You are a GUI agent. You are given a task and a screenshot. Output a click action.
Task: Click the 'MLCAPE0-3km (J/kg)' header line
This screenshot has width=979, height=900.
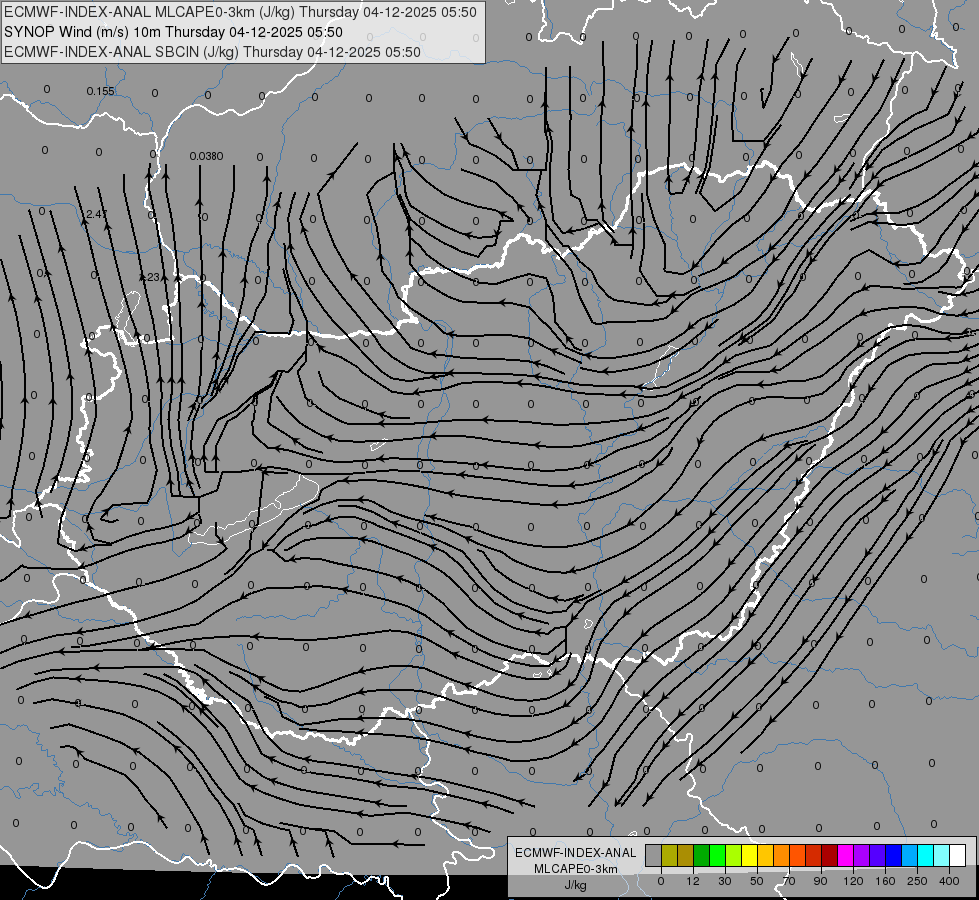coord(240,12)
